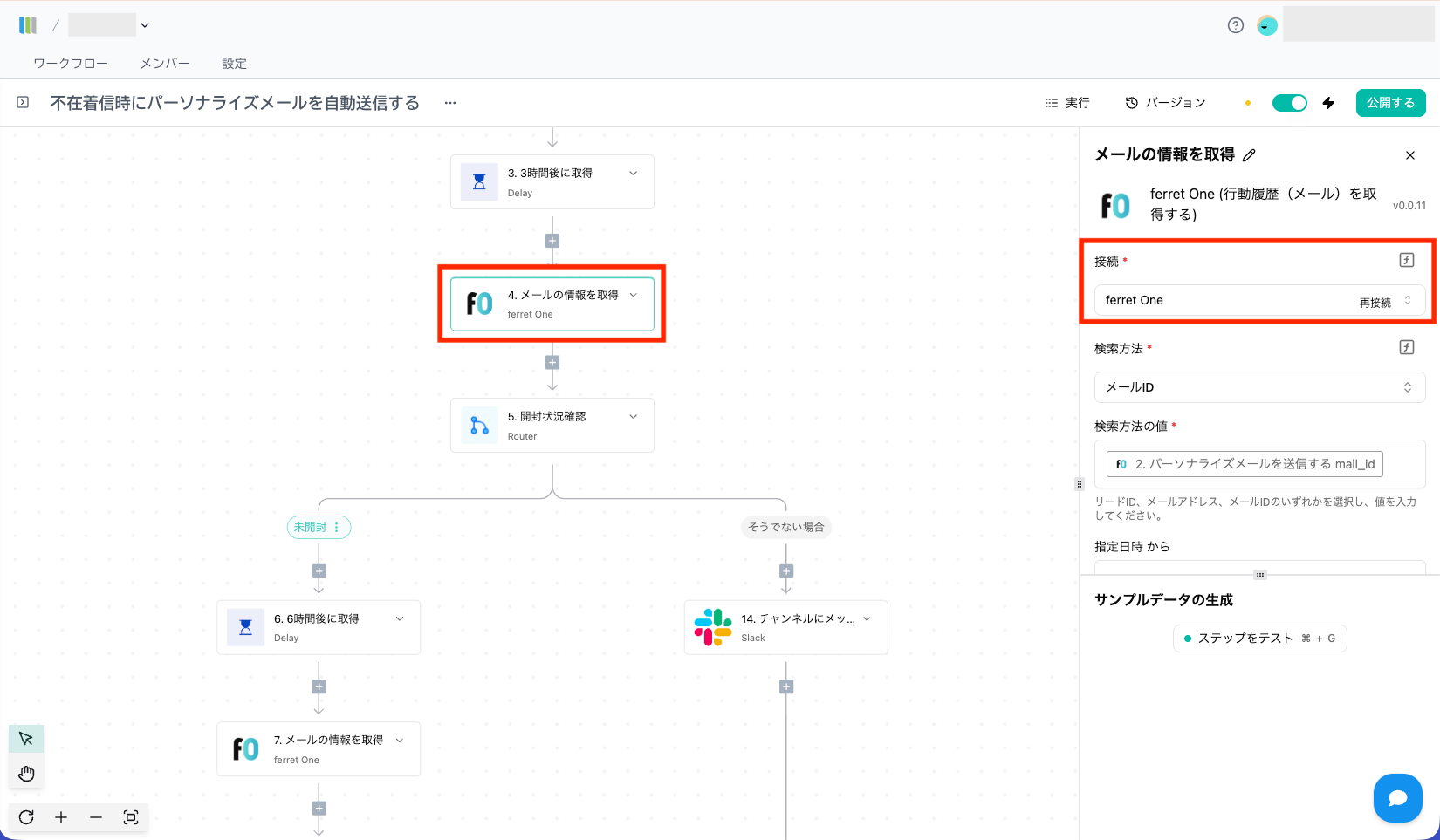This screenshot has height=840, width=1440.
Task: Click the 検索方法の値 input field
Action: [1405, 464]
